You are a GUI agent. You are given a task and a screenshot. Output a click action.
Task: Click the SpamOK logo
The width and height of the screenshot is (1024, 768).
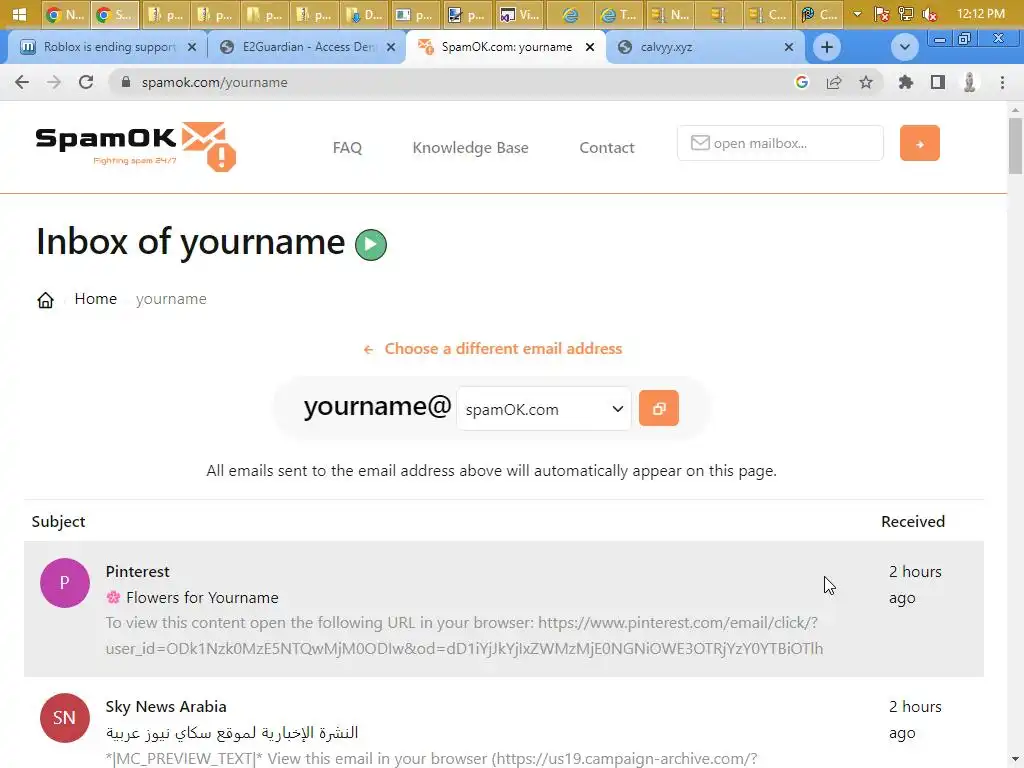pos(135,146)
